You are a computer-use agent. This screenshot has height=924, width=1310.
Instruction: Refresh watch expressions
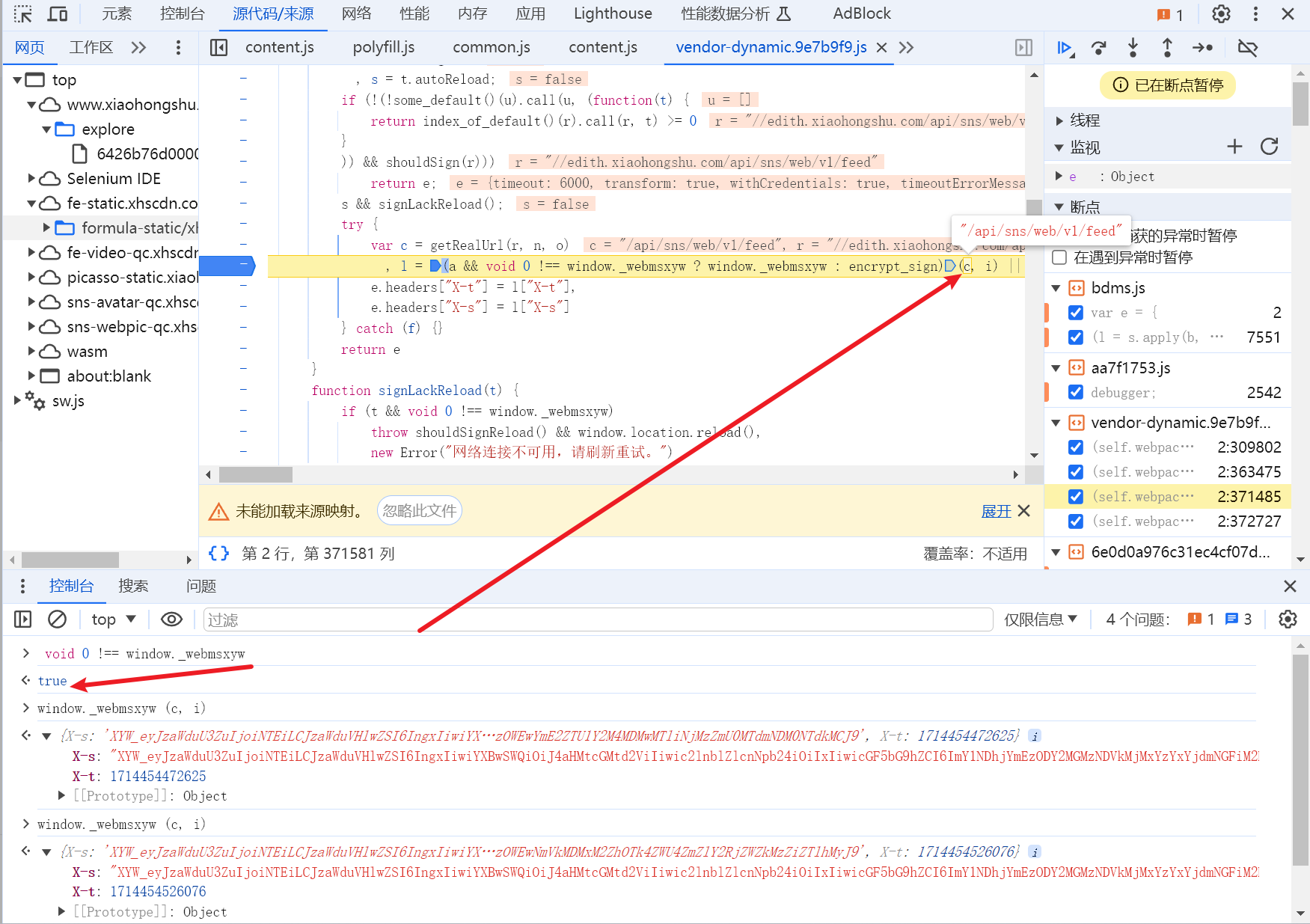click(x=1269, y=147)
